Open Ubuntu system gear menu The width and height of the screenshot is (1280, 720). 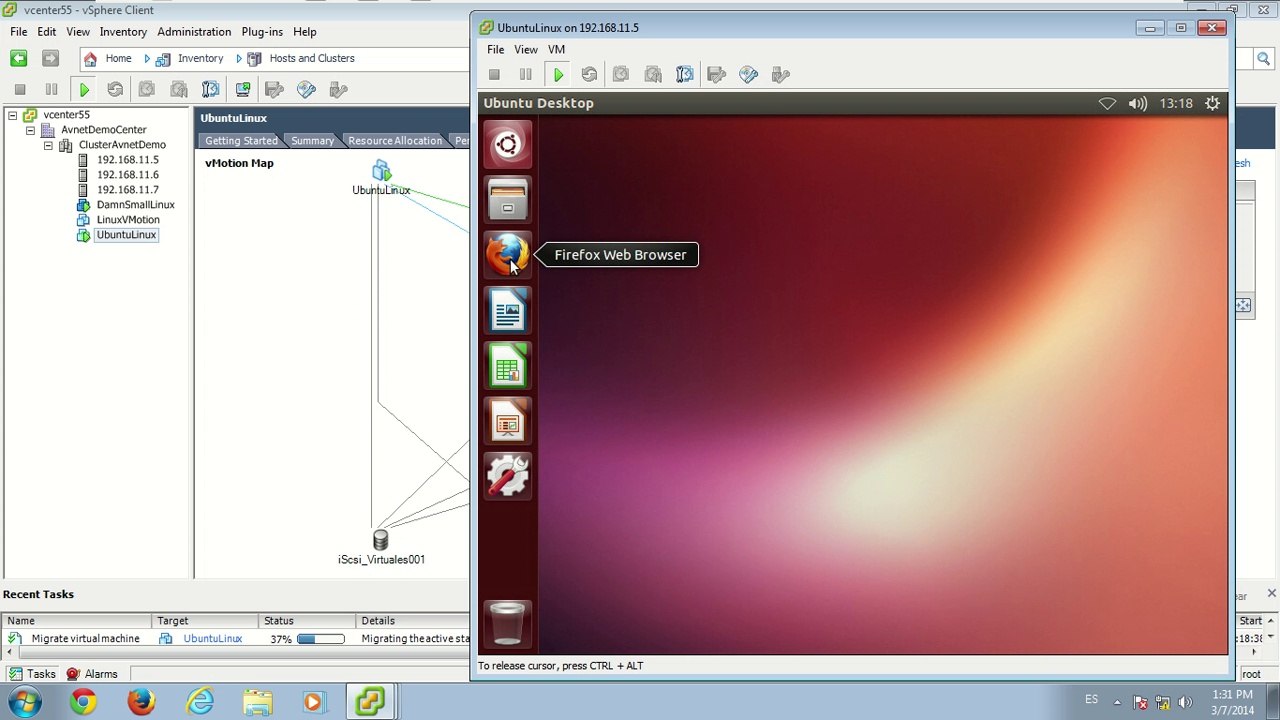(x=1212, y=103)
